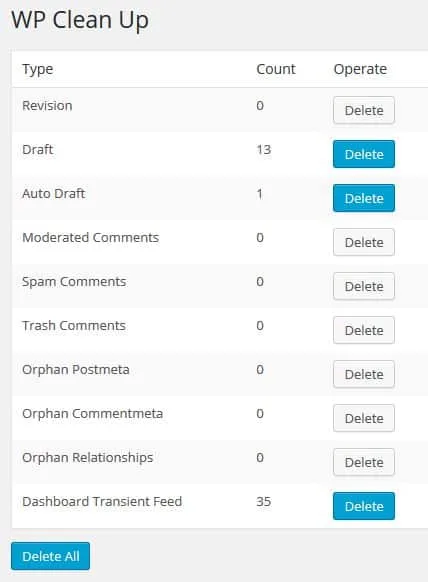Select the Dashboard Transient Feed label
This screenshot has height=582, width=428.
pyautogui.click(x=102, y=501)
